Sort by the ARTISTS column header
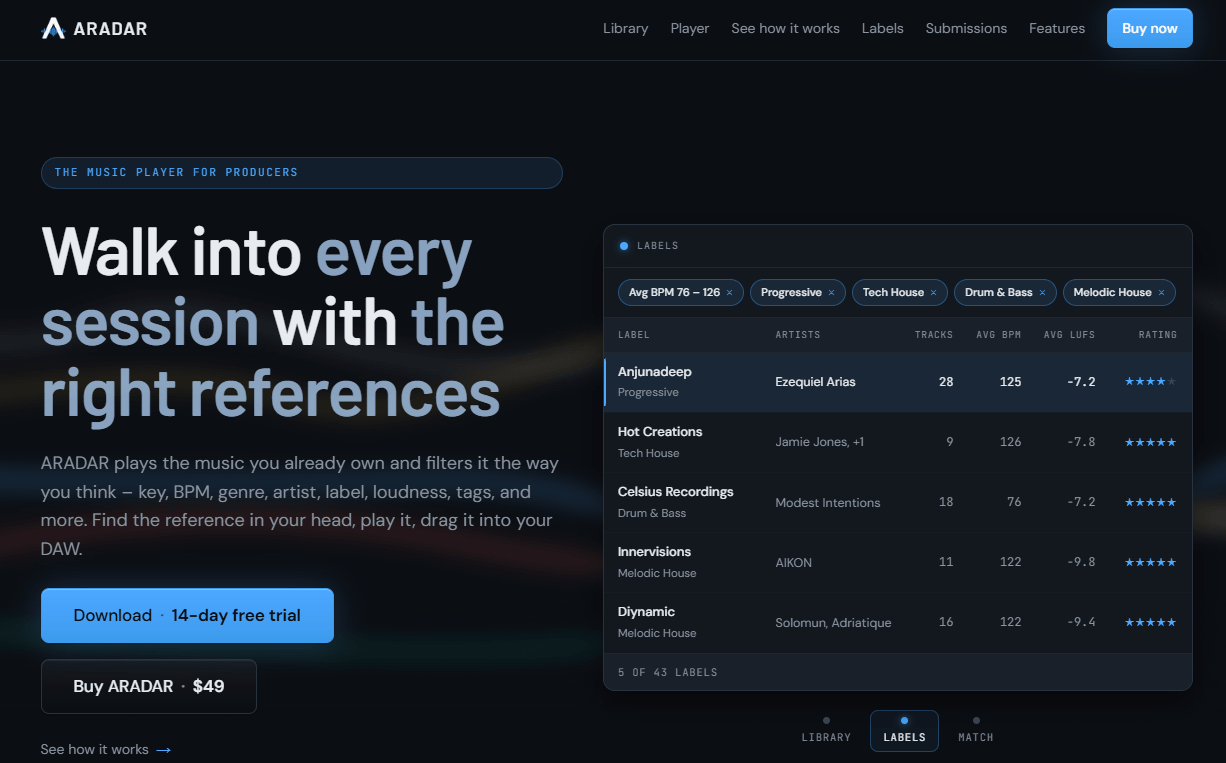Viewport: 1226px width, 763px height. coord(797,335)
